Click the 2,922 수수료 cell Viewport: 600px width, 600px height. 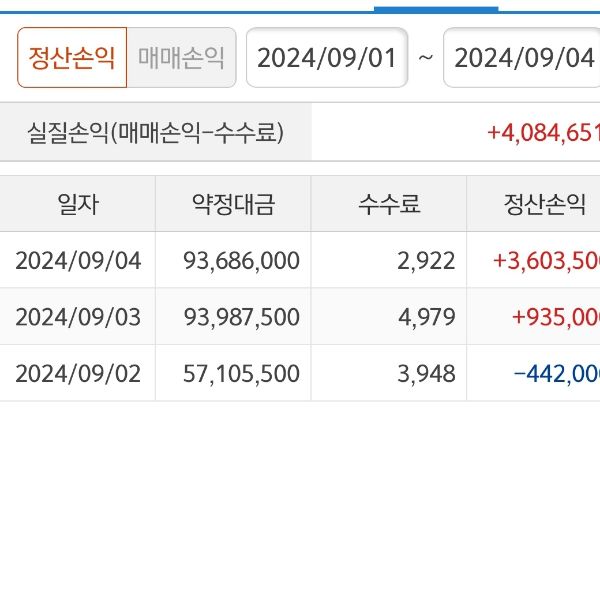427,261
